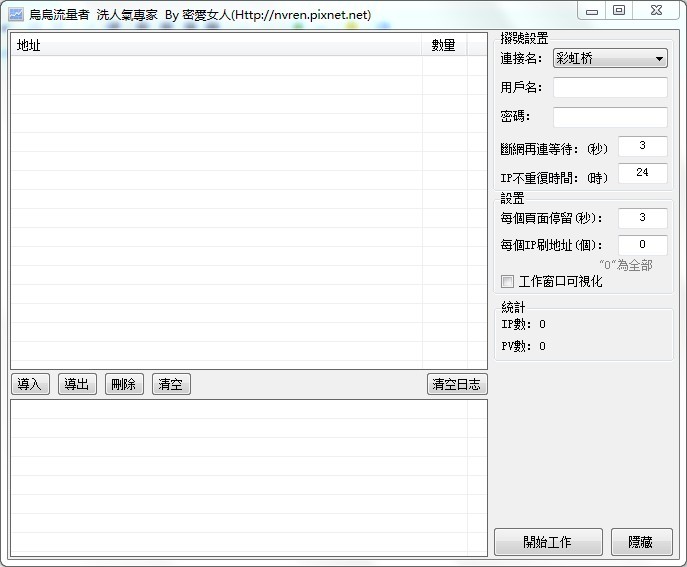Enable the 工作窗口可視化 checkbox

point(507,281)
